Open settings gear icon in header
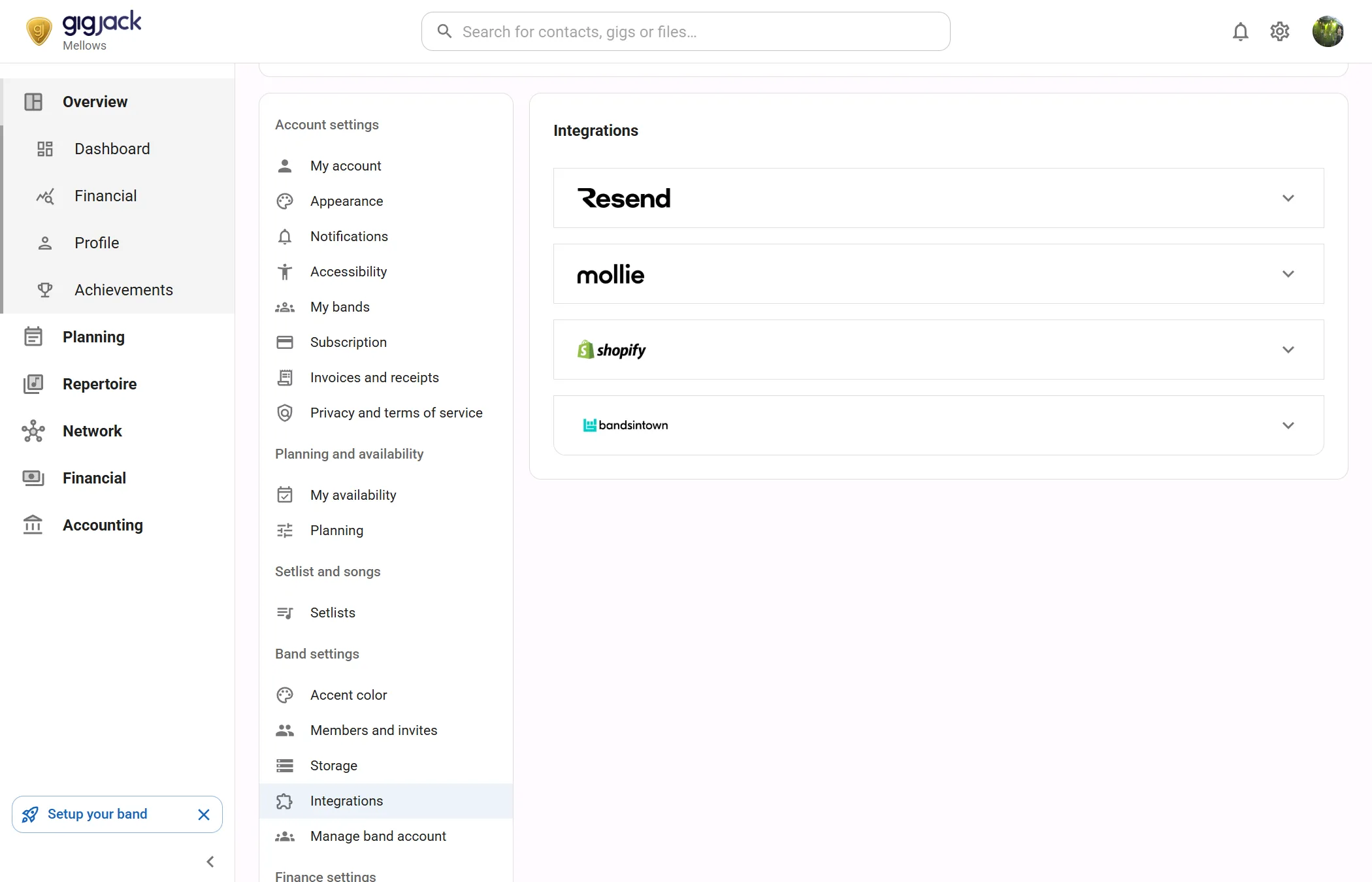The width and height of the screenshot is (1372, 882). (x=1279, y=31)
